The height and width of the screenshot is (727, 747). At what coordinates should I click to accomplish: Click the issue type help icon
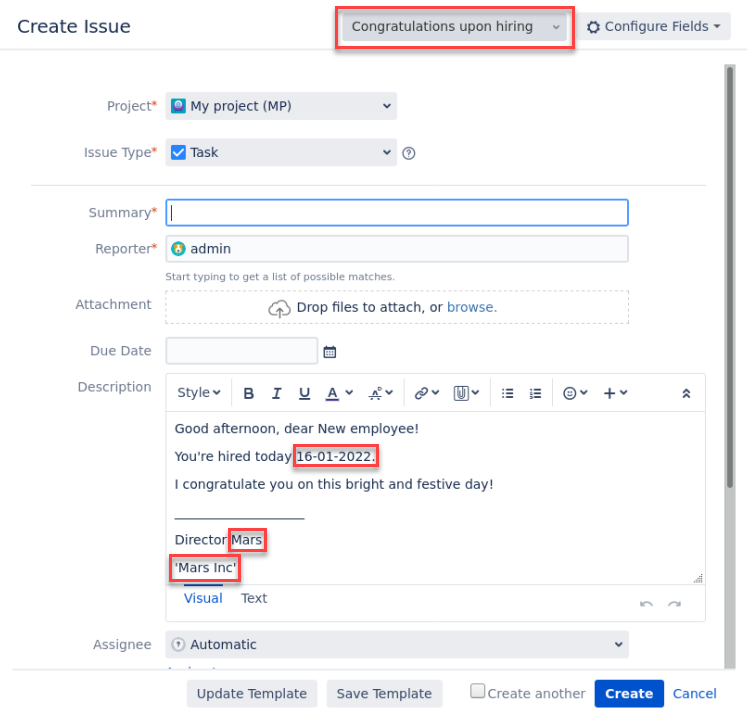(408, 153)
